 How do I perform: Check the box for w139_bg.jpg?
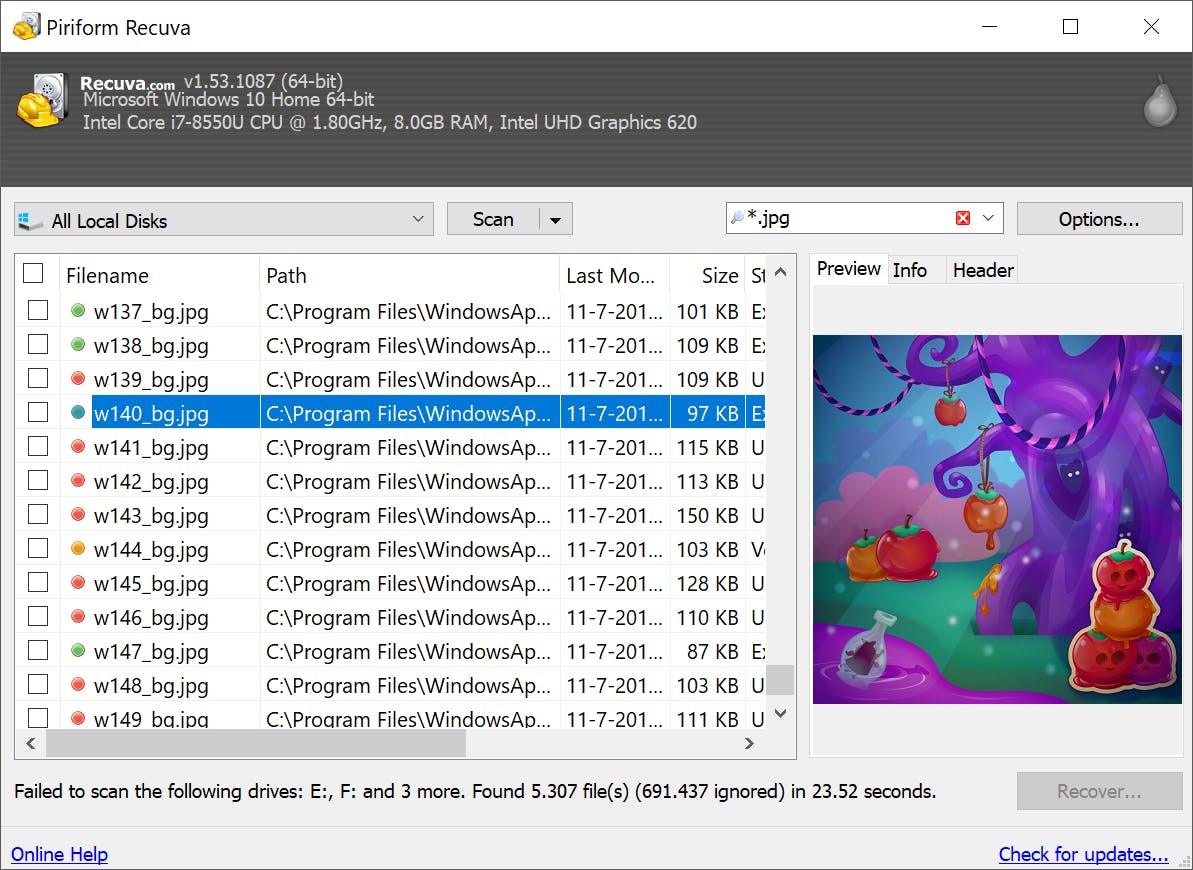pos(38,378)
